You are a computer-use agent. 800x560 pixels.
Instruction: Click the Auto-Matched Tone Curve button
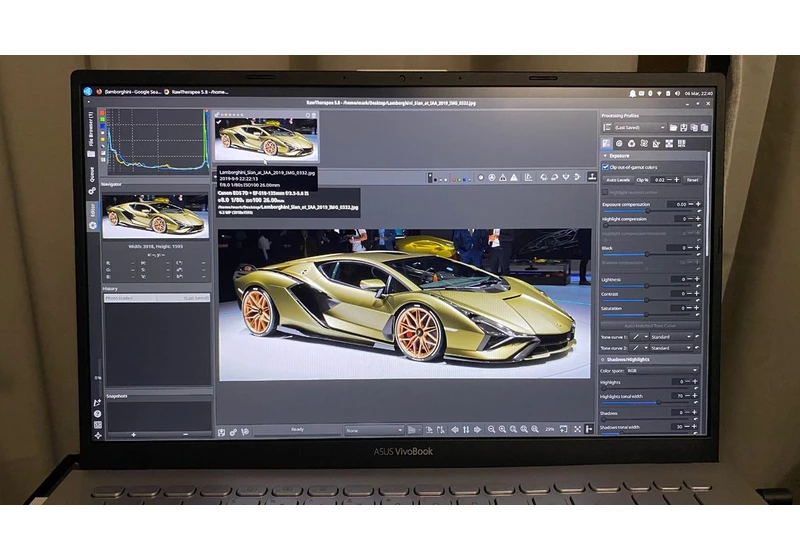(650, 325)
